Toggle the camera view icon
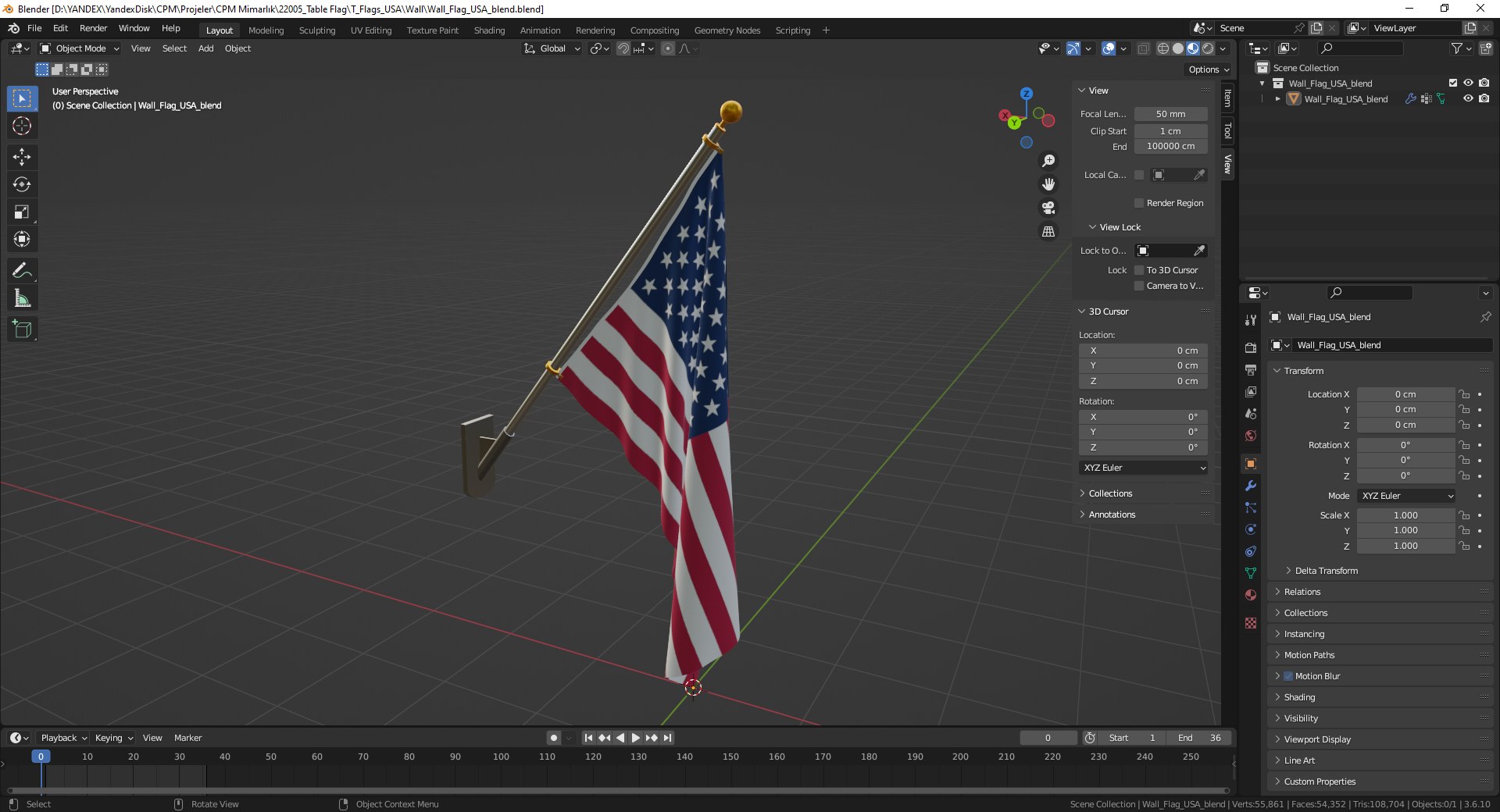This screenshot has width=1500, height=812. (1048, 208)
